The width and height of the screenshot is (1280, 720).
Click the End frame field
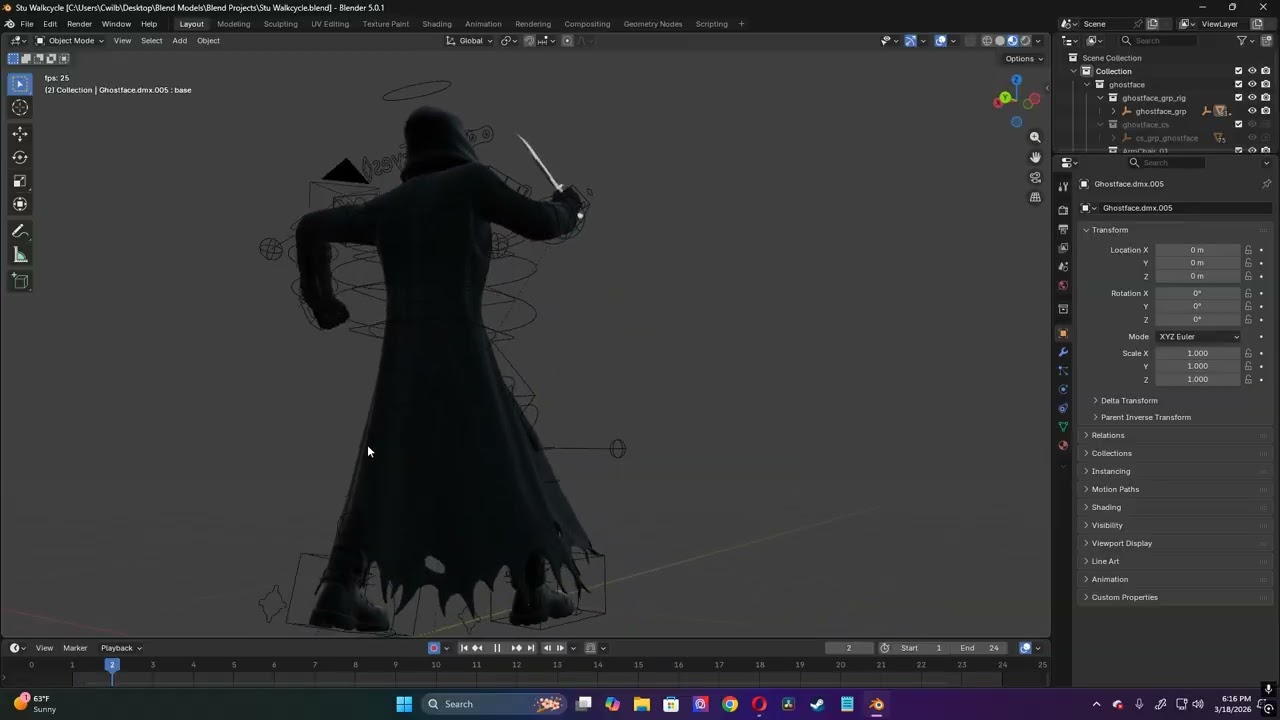979,648
